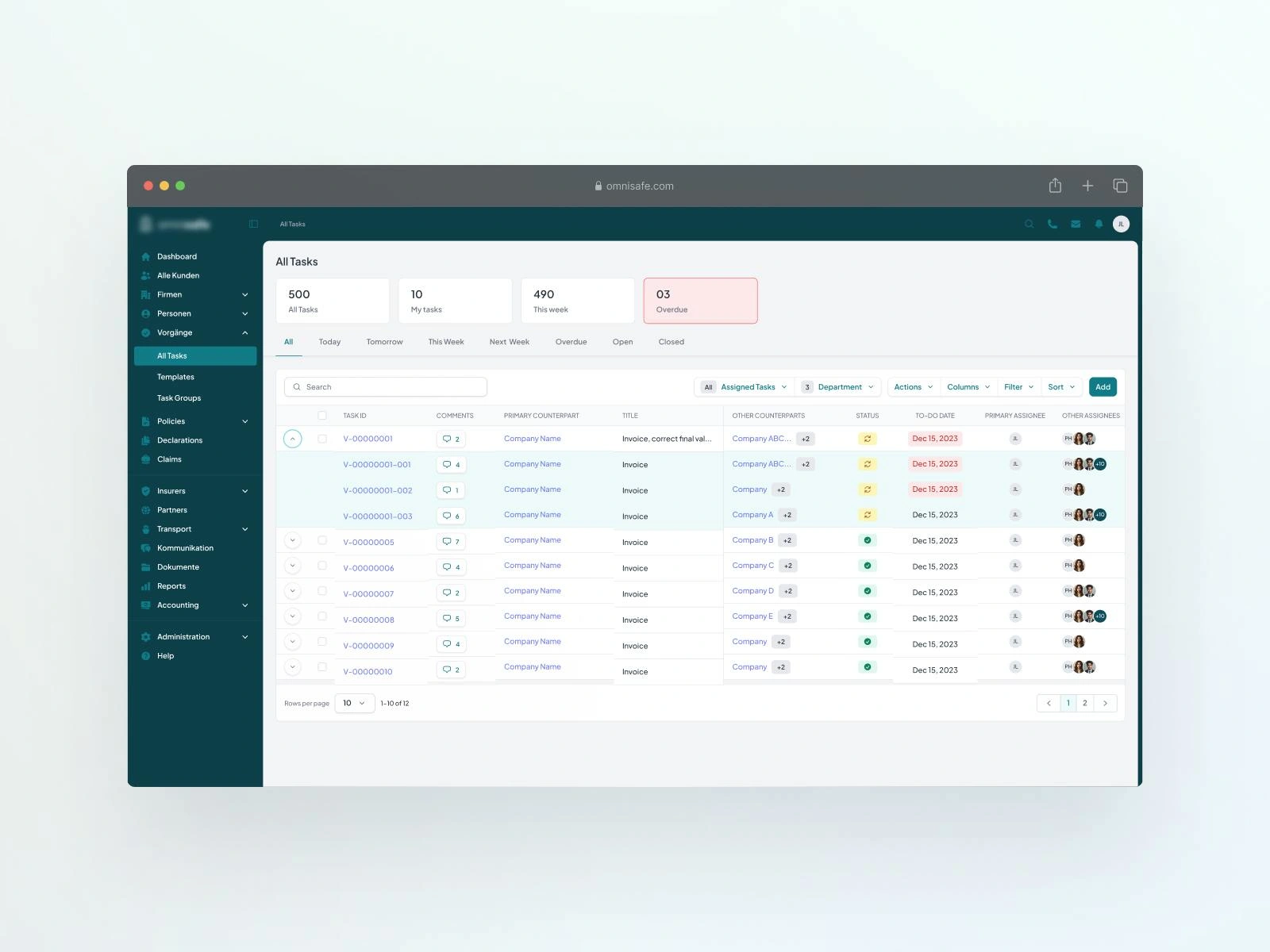Viewport: 1270px width, 952px height.
Task: Open Kommunikation in sidebar
Action: coord(185,548)
